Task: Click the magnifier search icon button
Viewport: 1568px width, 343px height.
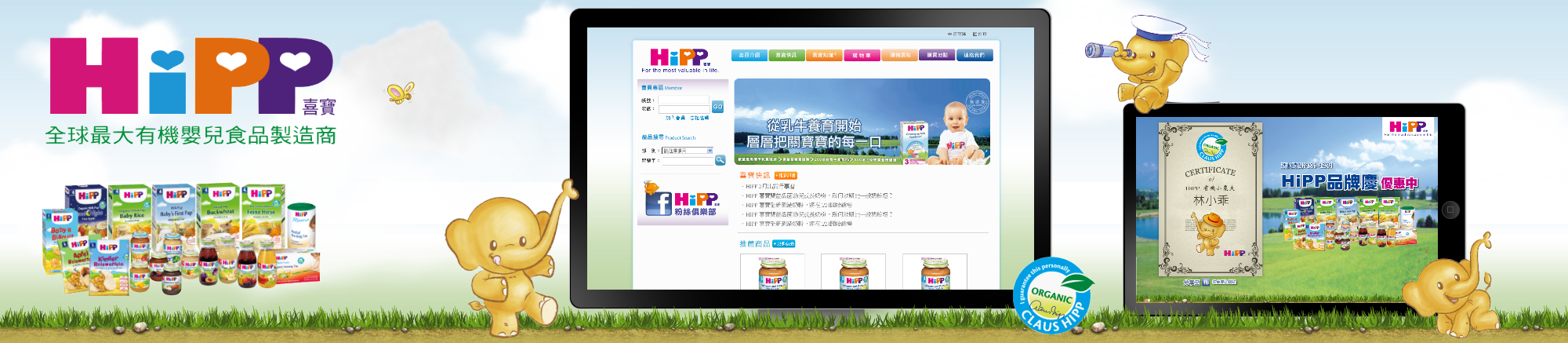Action: (x=720, y=160)
